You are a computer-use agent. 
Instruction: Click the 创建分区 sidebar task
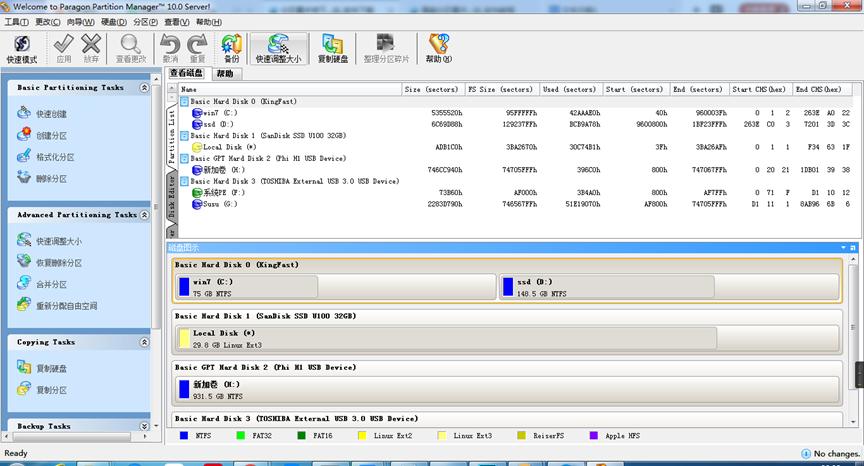50,136
